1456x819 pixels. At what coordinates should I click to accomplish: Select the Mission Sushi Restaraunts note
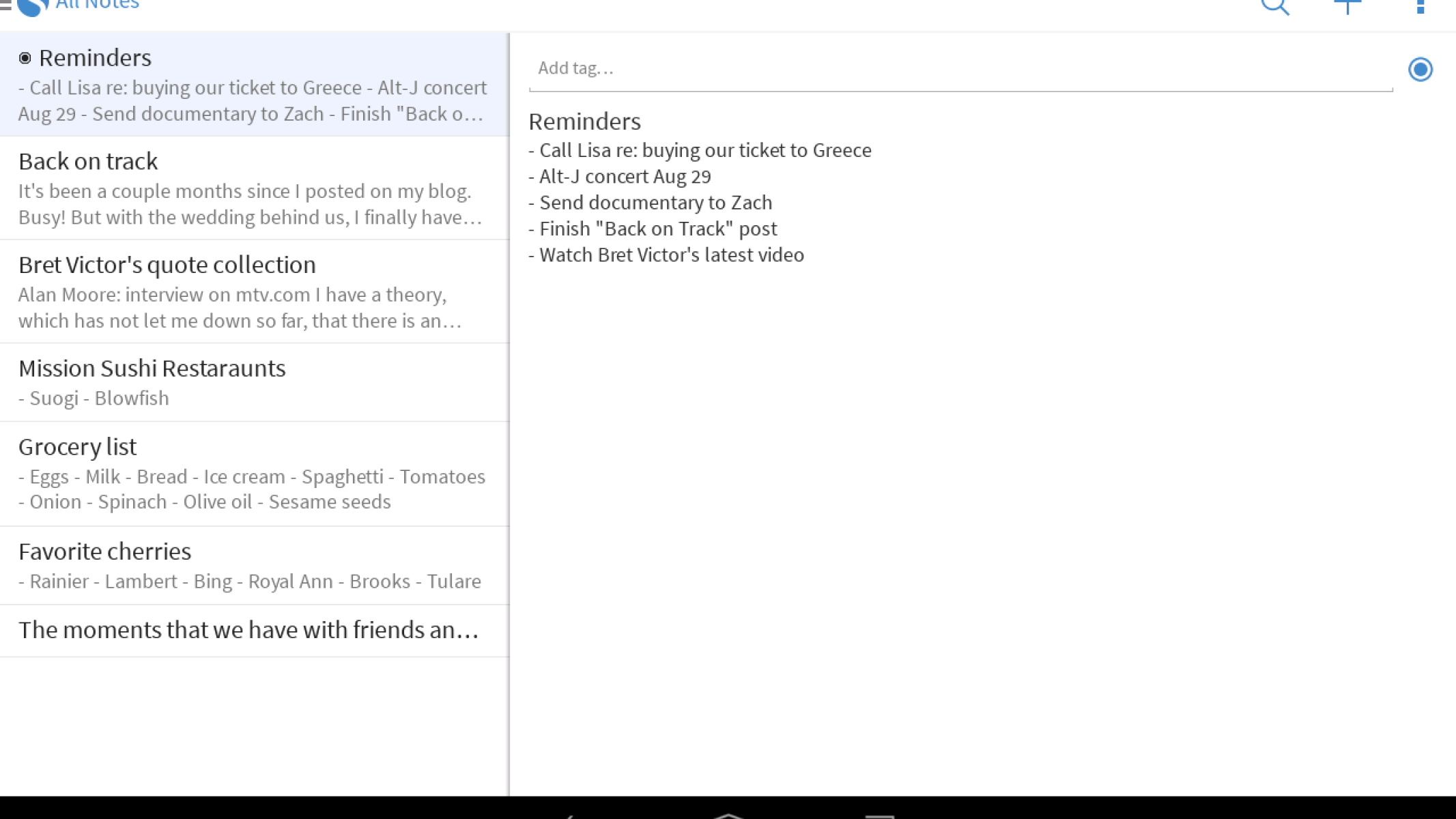click(x=254, y=382)
